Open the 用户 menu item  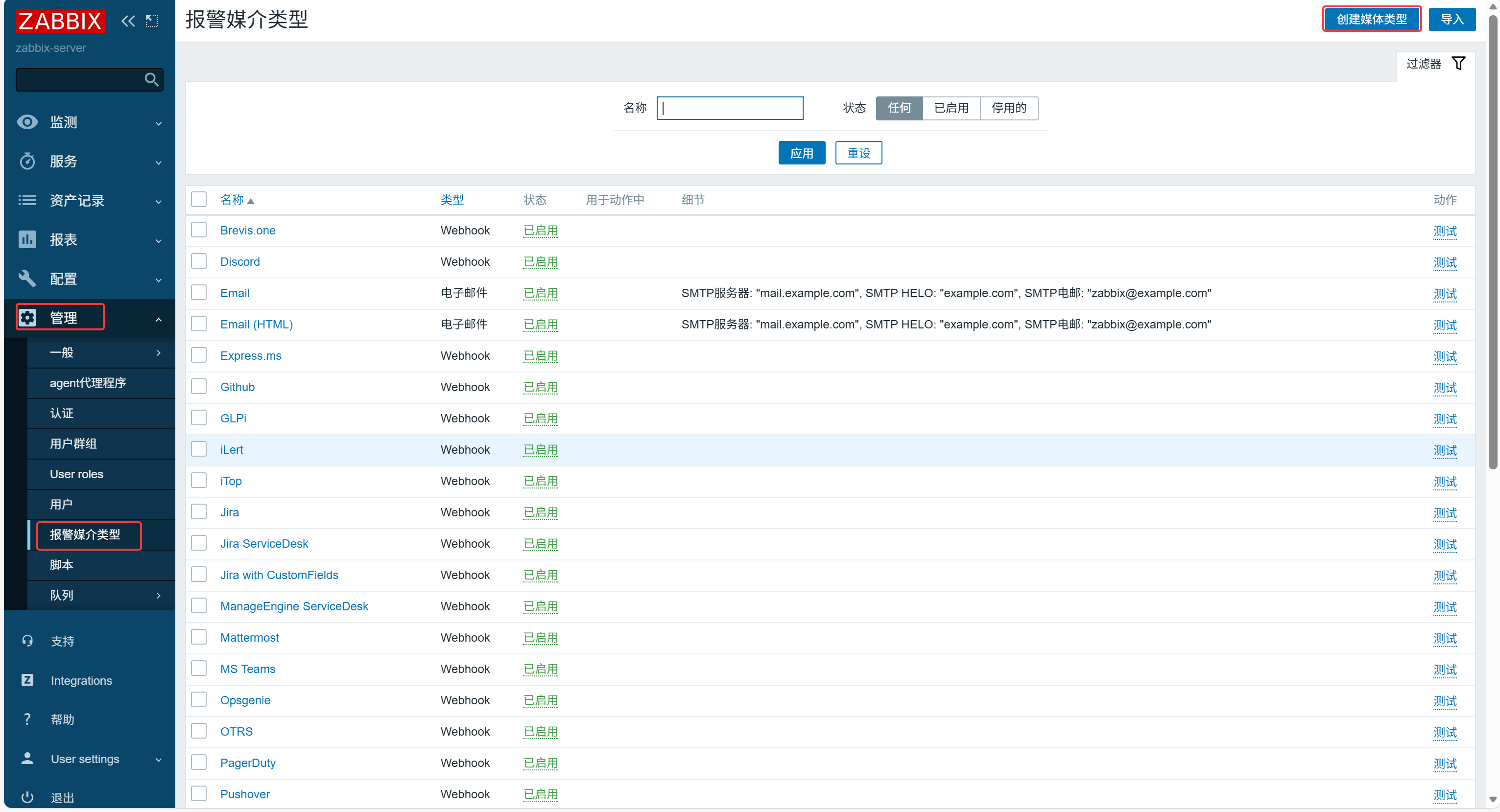101,504
